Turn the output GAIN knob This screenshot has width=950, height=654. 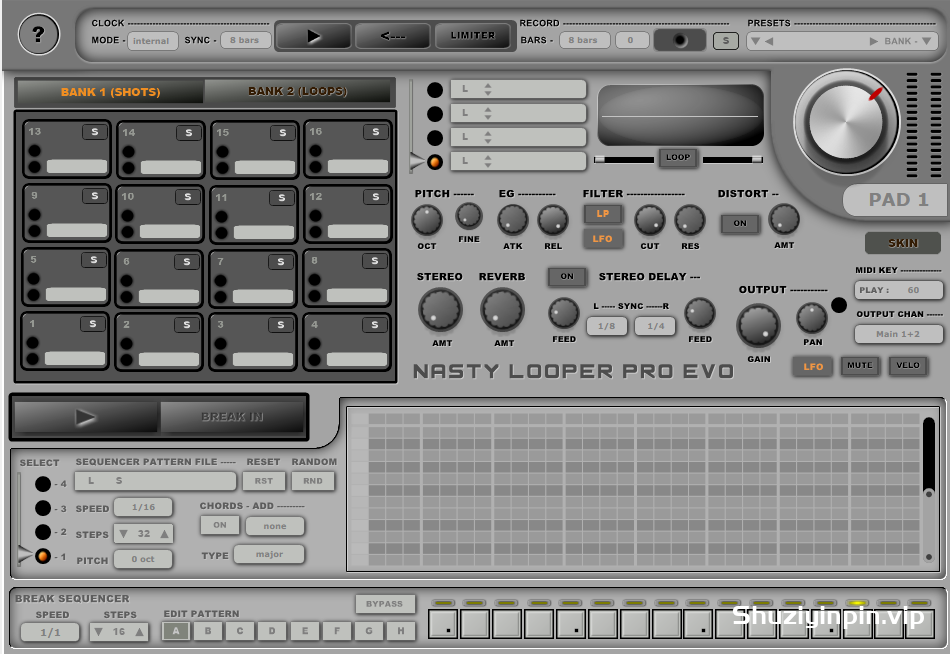(x=759, y=326)
